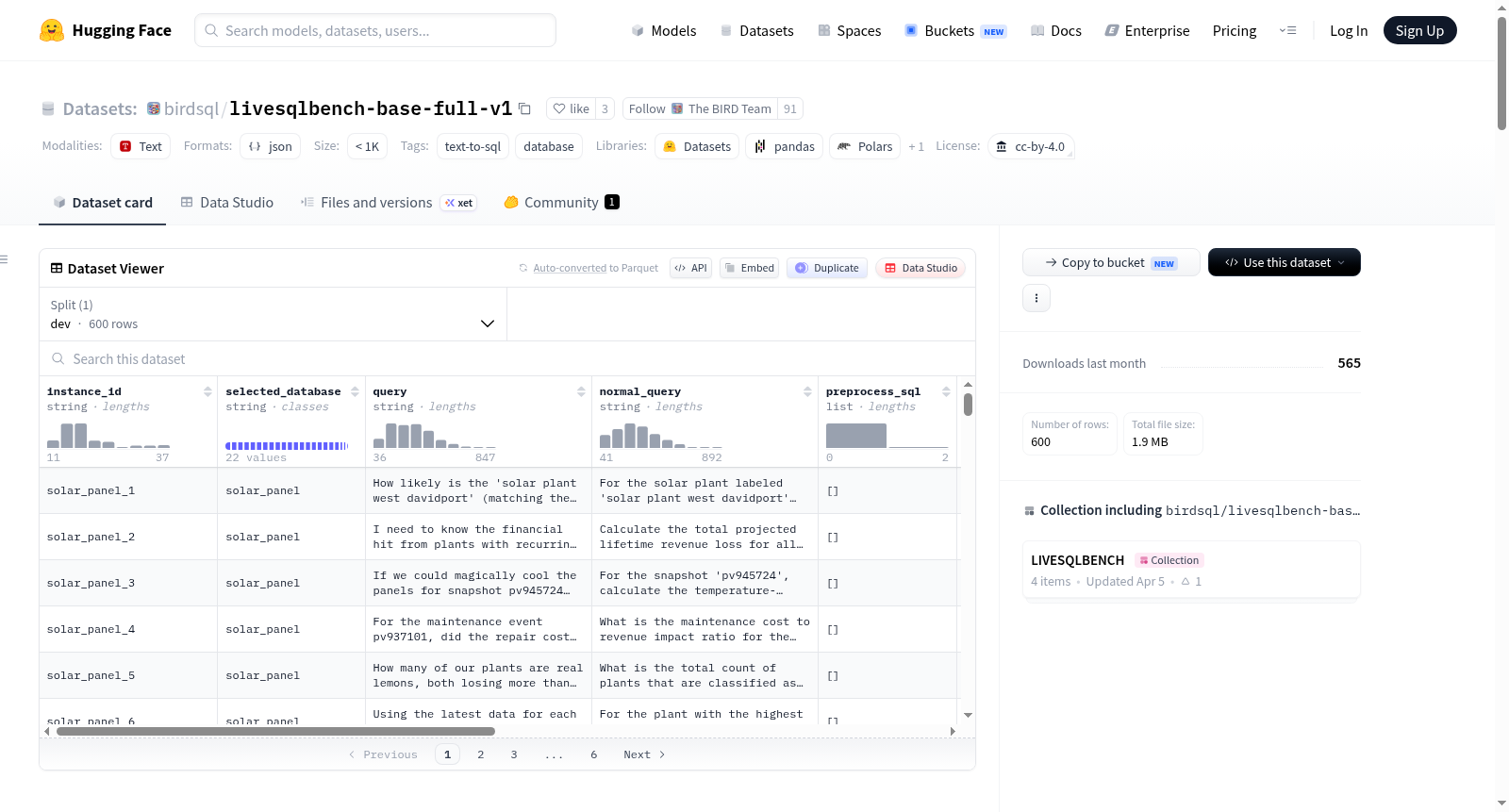Screen dimensions: 1509x812
Task: Click the Sign Up button
Action: [x=1419, y=30]
